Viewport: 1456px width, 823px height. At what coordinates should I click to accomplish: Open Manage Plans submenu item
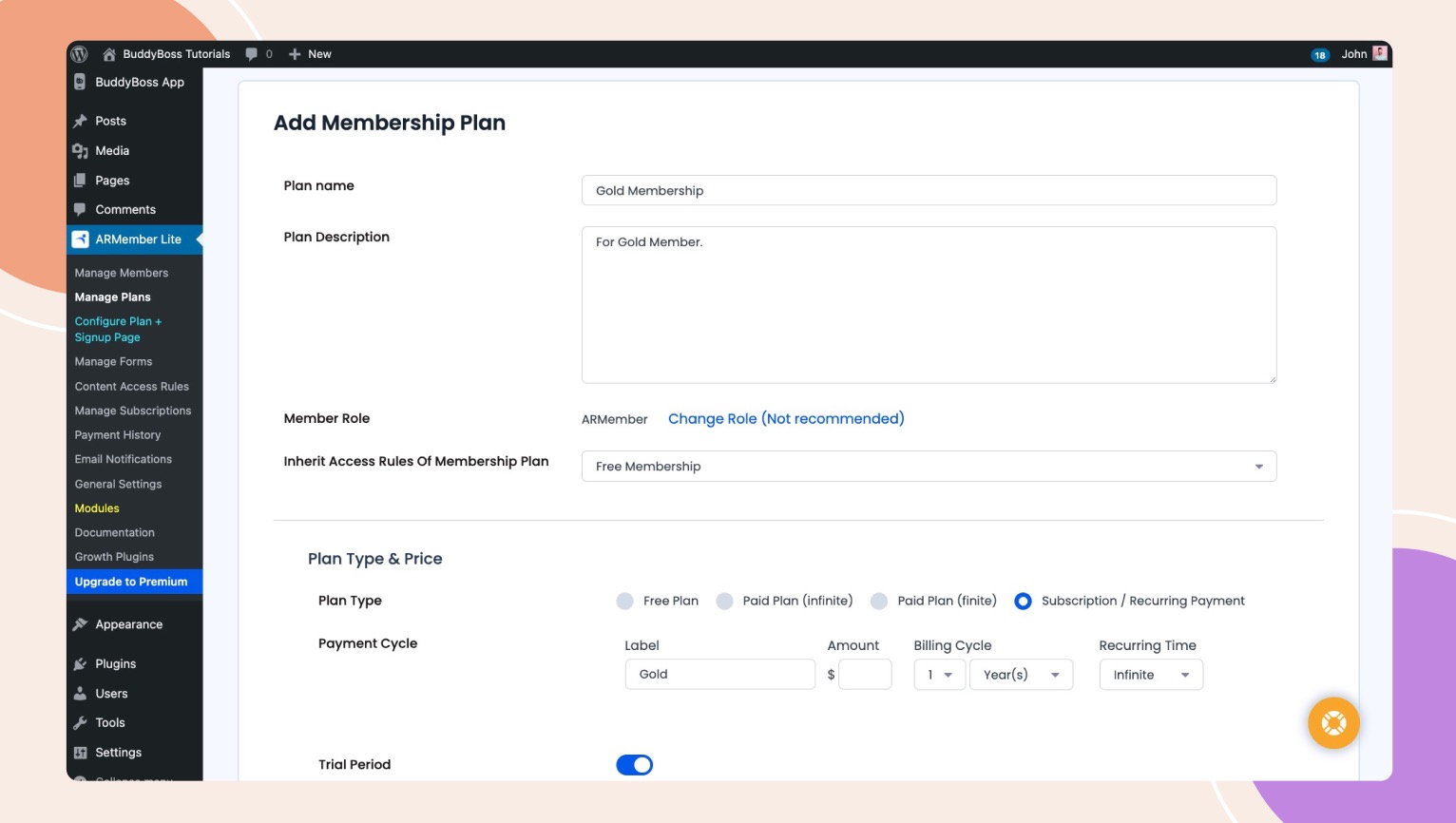pyautogui.click(x=113, y=297)
